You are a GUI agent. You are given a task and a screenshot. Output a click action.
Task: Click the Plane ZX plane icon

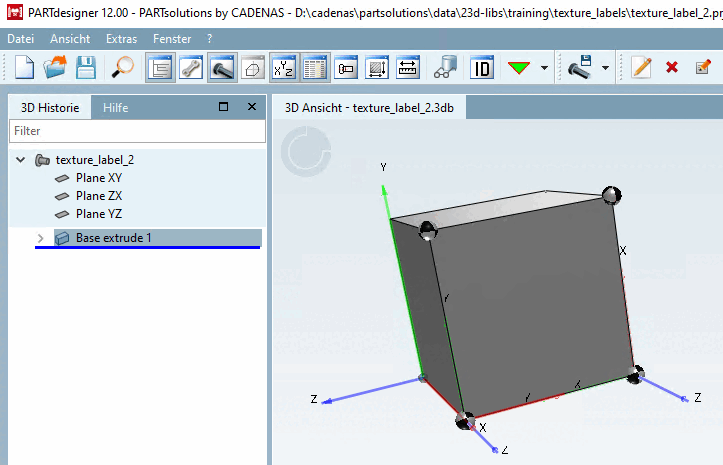[x=62, y=196]
